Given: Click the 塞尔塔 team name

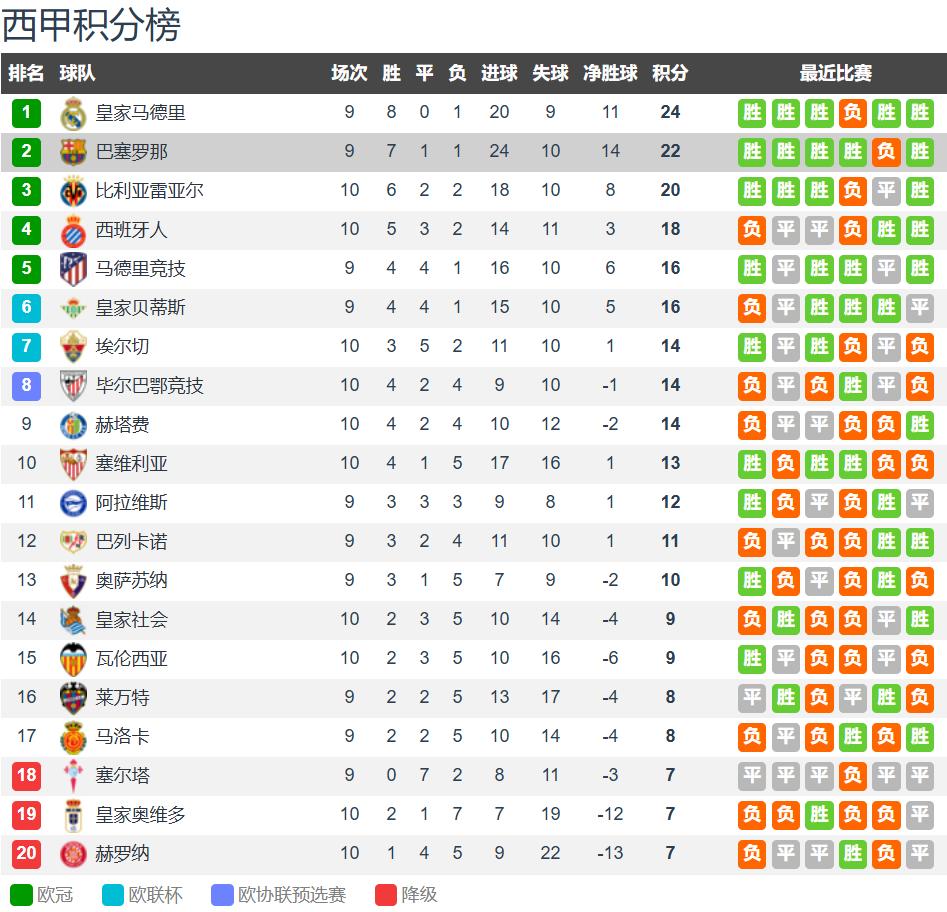Looking at the screenshot, I should tap(122, 776).
